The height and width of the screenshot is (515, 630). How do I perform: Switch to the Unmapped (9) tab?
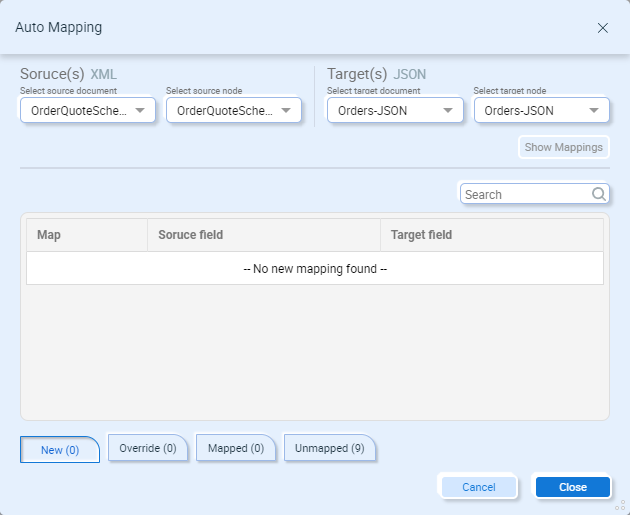click(330, 448)
